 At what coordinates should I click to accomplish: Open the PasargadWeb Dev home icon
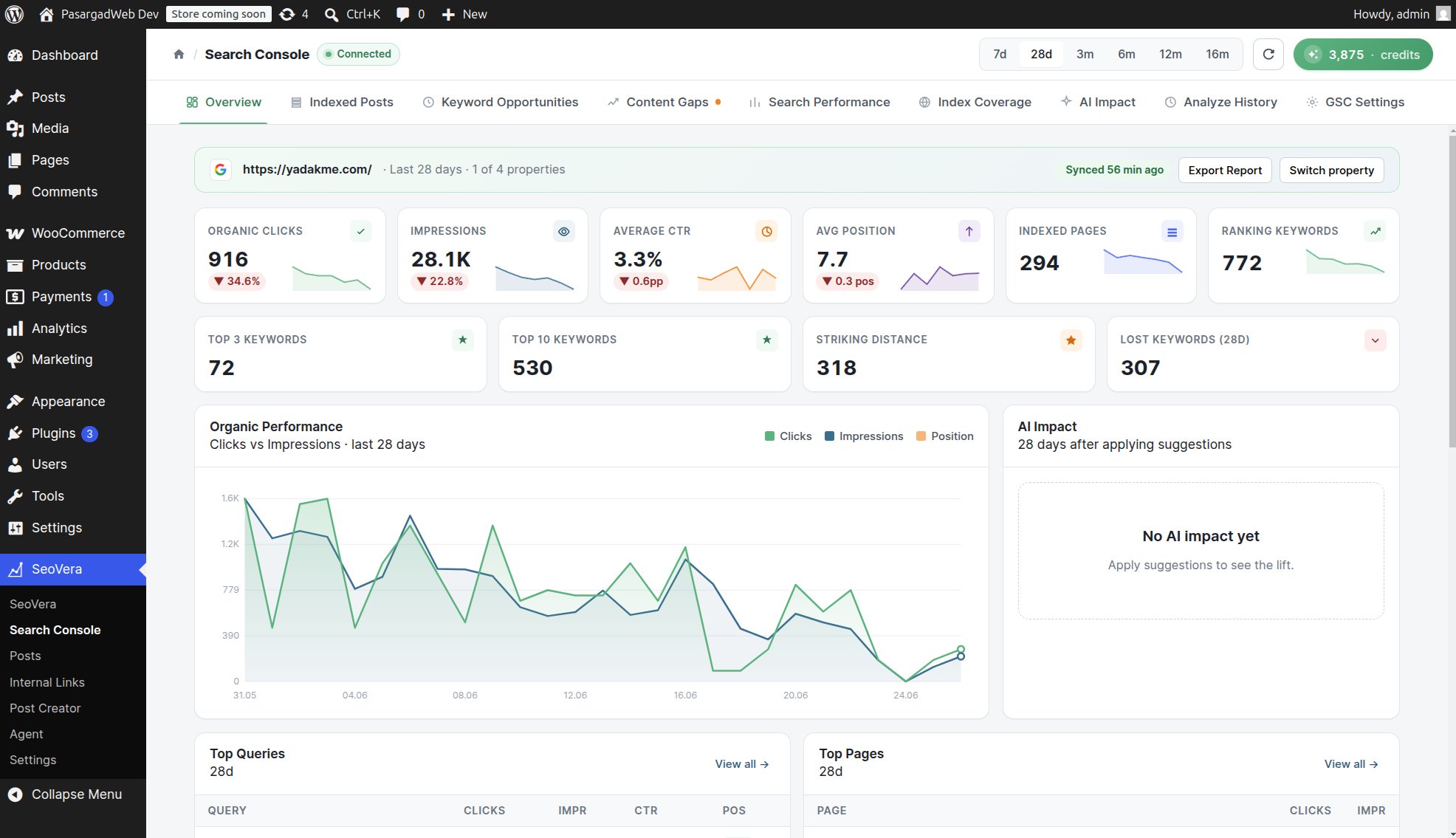[x=47, y=14]
